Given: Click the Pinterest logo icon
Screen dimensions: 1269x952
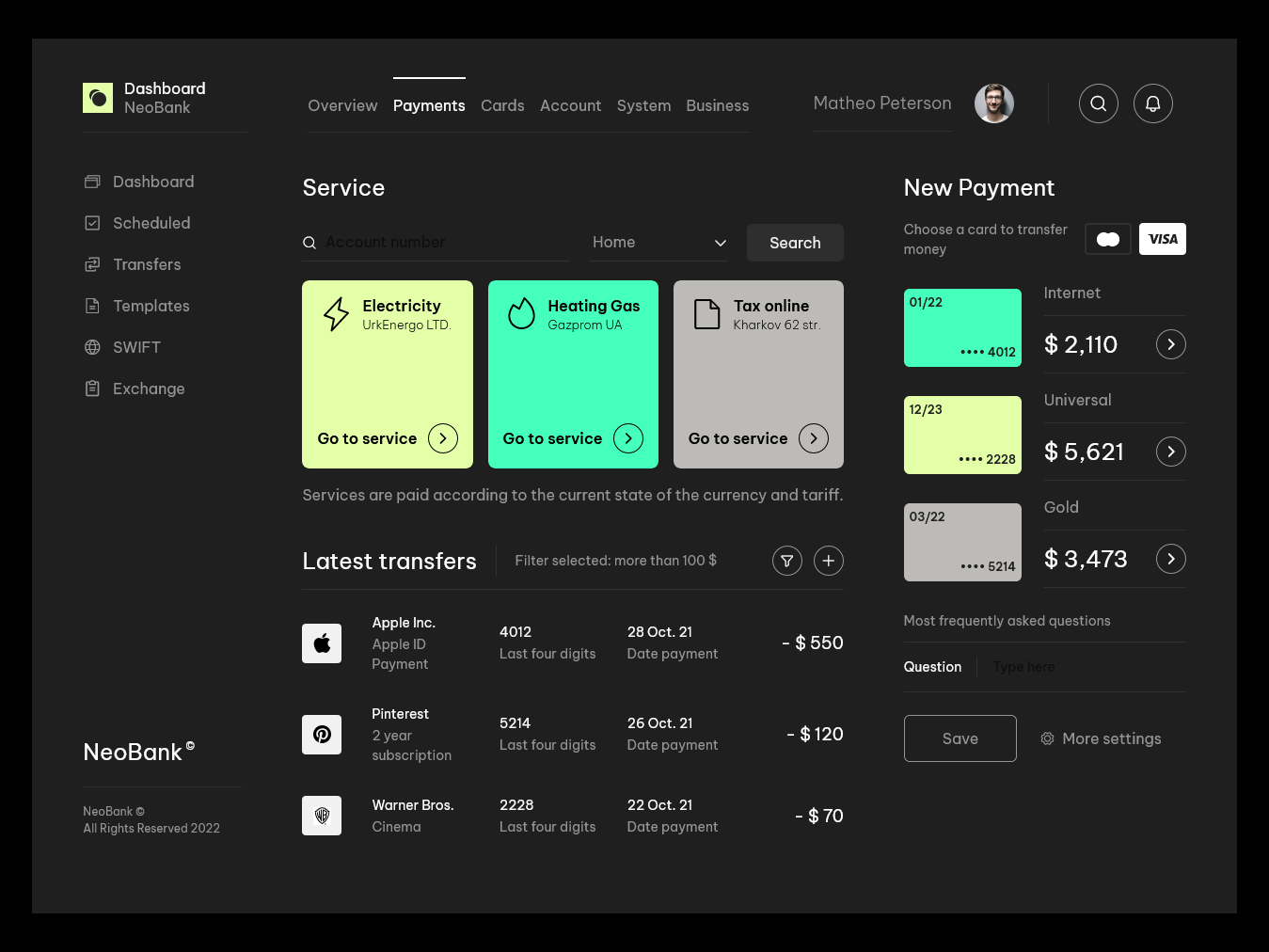Looking at the screenshot, I should point(322,735).
